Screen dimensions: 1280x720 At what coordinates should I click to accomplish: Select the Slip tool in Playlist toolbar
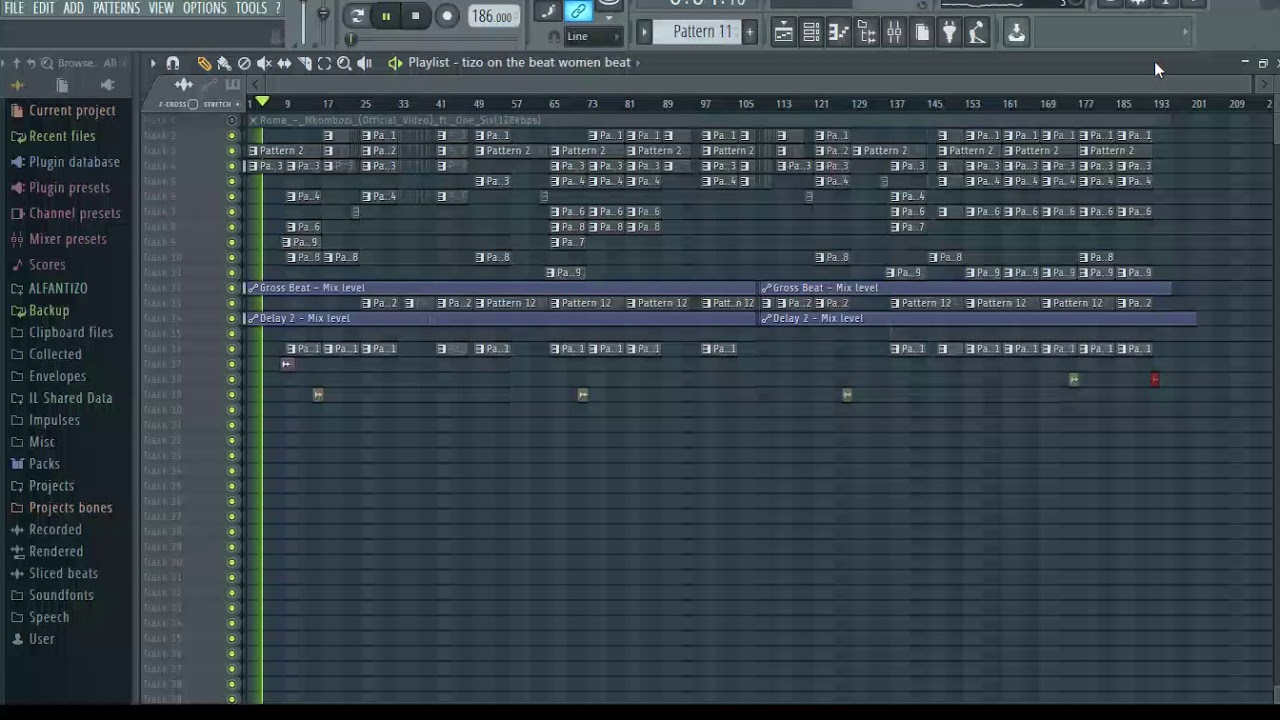284,63
